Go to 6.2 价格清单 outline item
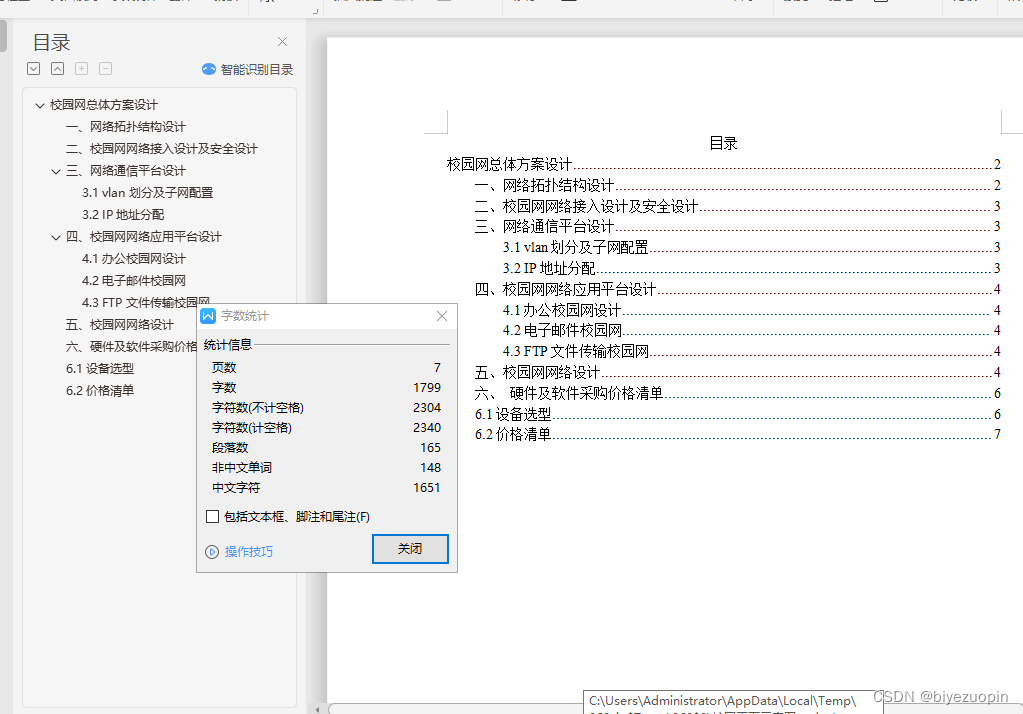 (x=100, y=391)
